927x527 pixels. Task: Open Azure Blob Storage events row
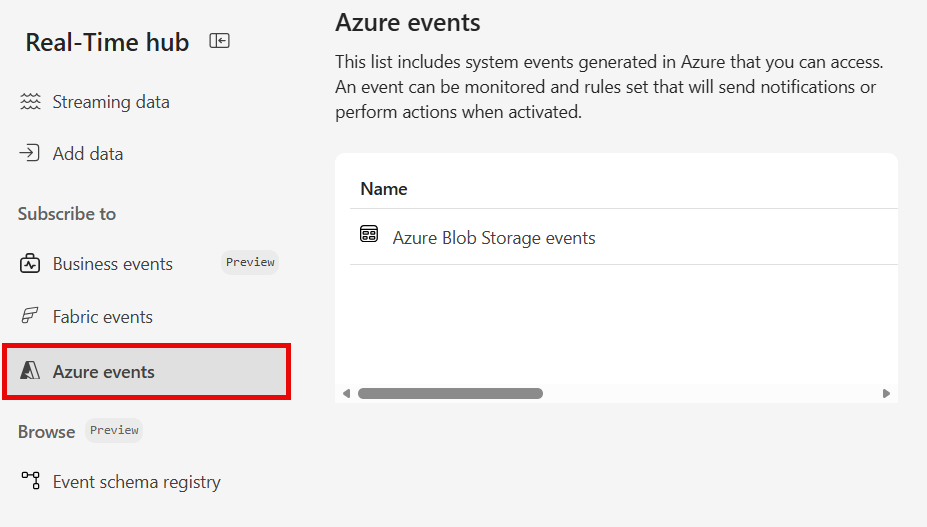click(624, 237)
